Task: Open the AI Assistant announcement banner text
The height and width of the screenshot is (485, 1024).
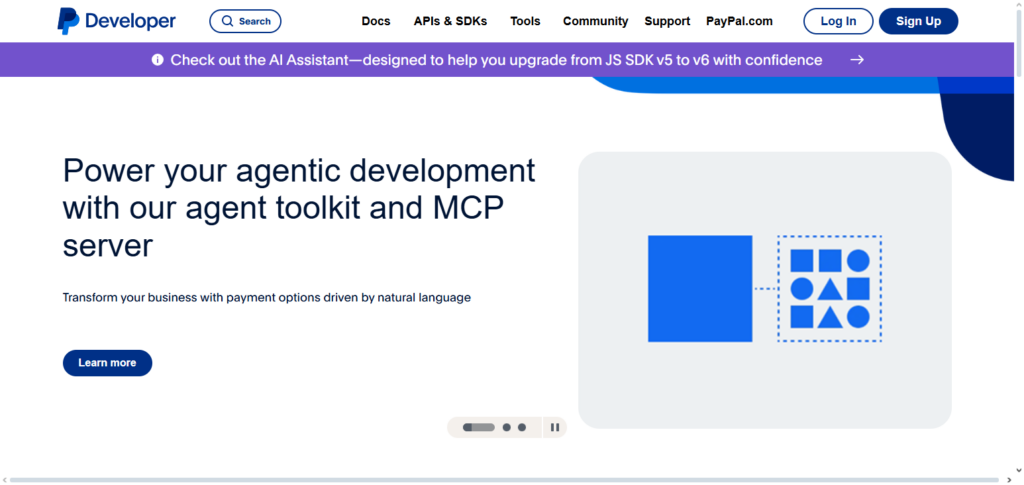Action: [496, 60]
